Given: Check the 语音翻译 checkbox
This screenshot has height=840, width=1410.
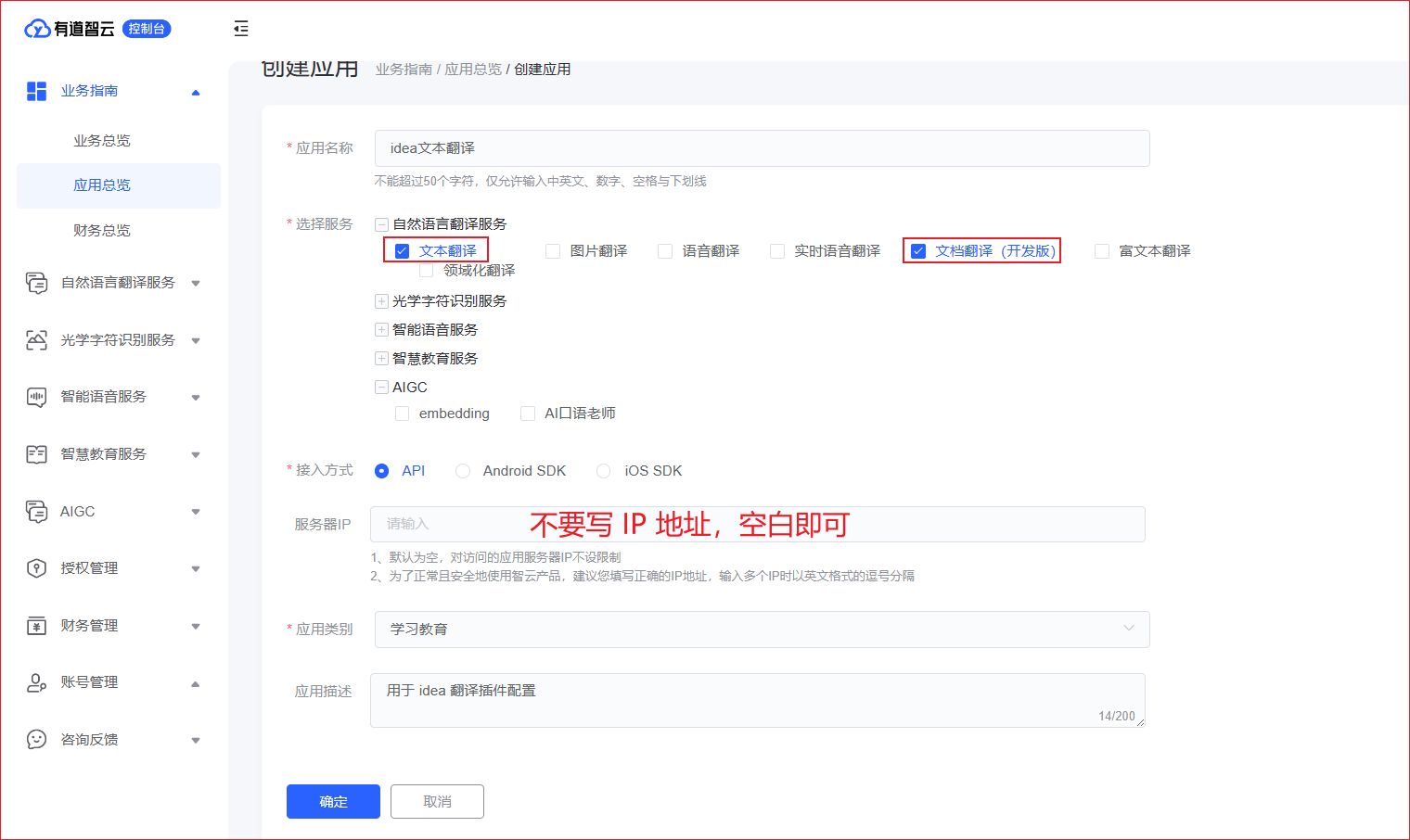Looking at the screenshot, I should click(665, 251).
